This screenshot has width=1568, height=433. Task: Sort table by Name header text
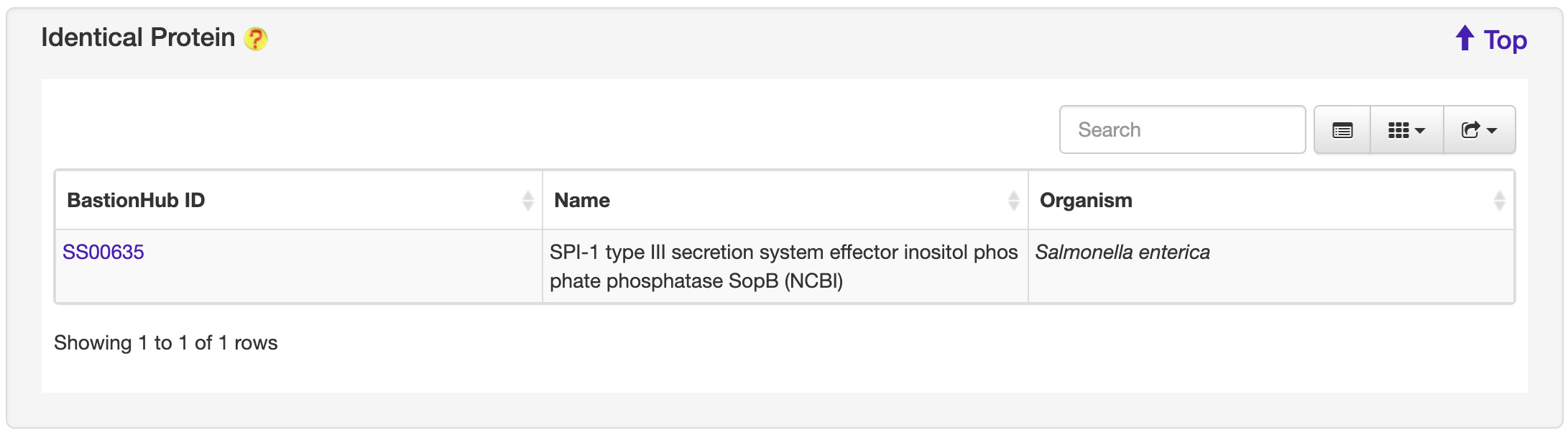(581, 201)
